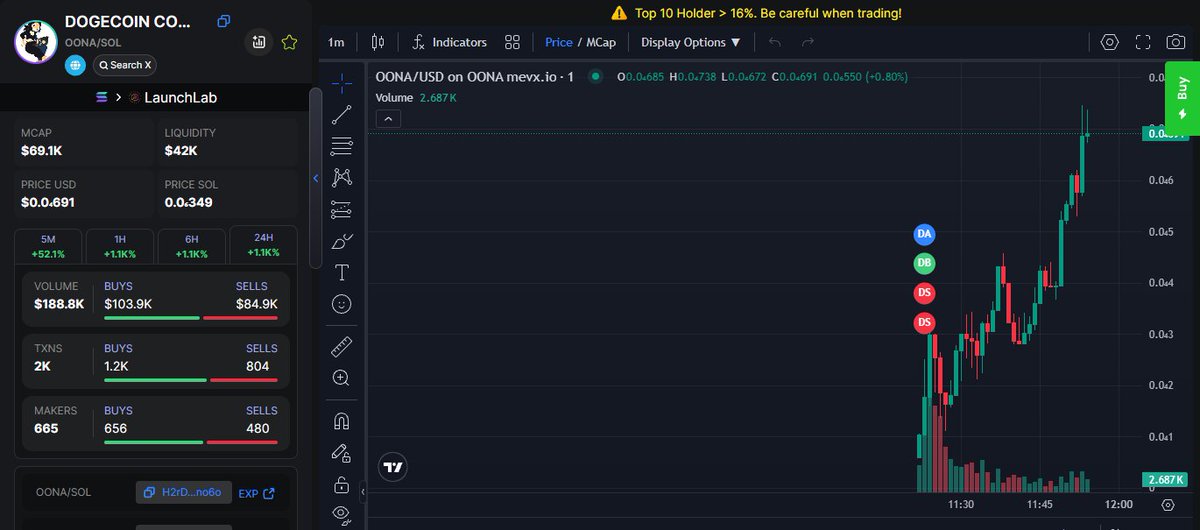Click the Volume indicator legend

point(416,98)
